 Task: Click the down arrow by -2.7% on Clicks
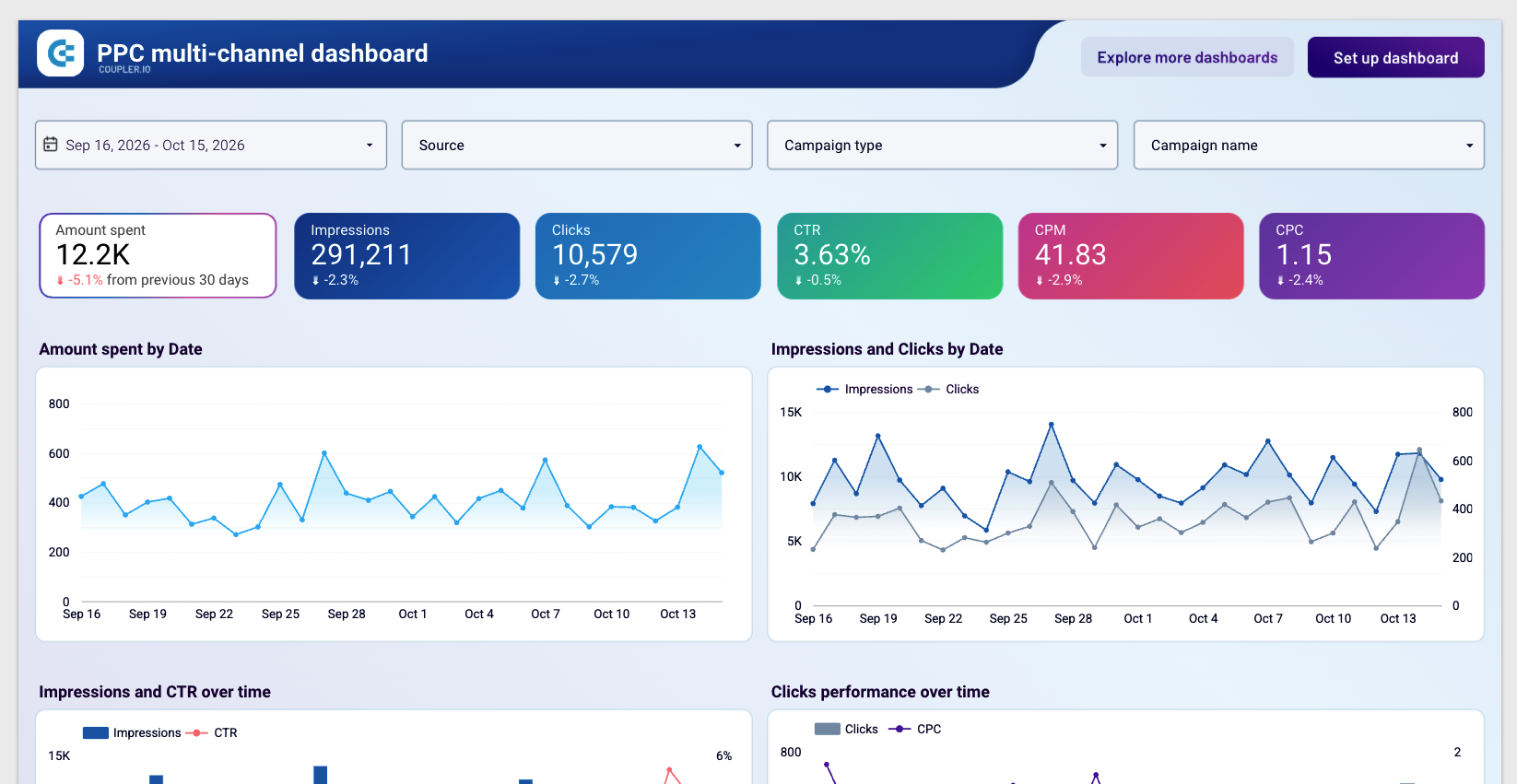tap(557, 280)
